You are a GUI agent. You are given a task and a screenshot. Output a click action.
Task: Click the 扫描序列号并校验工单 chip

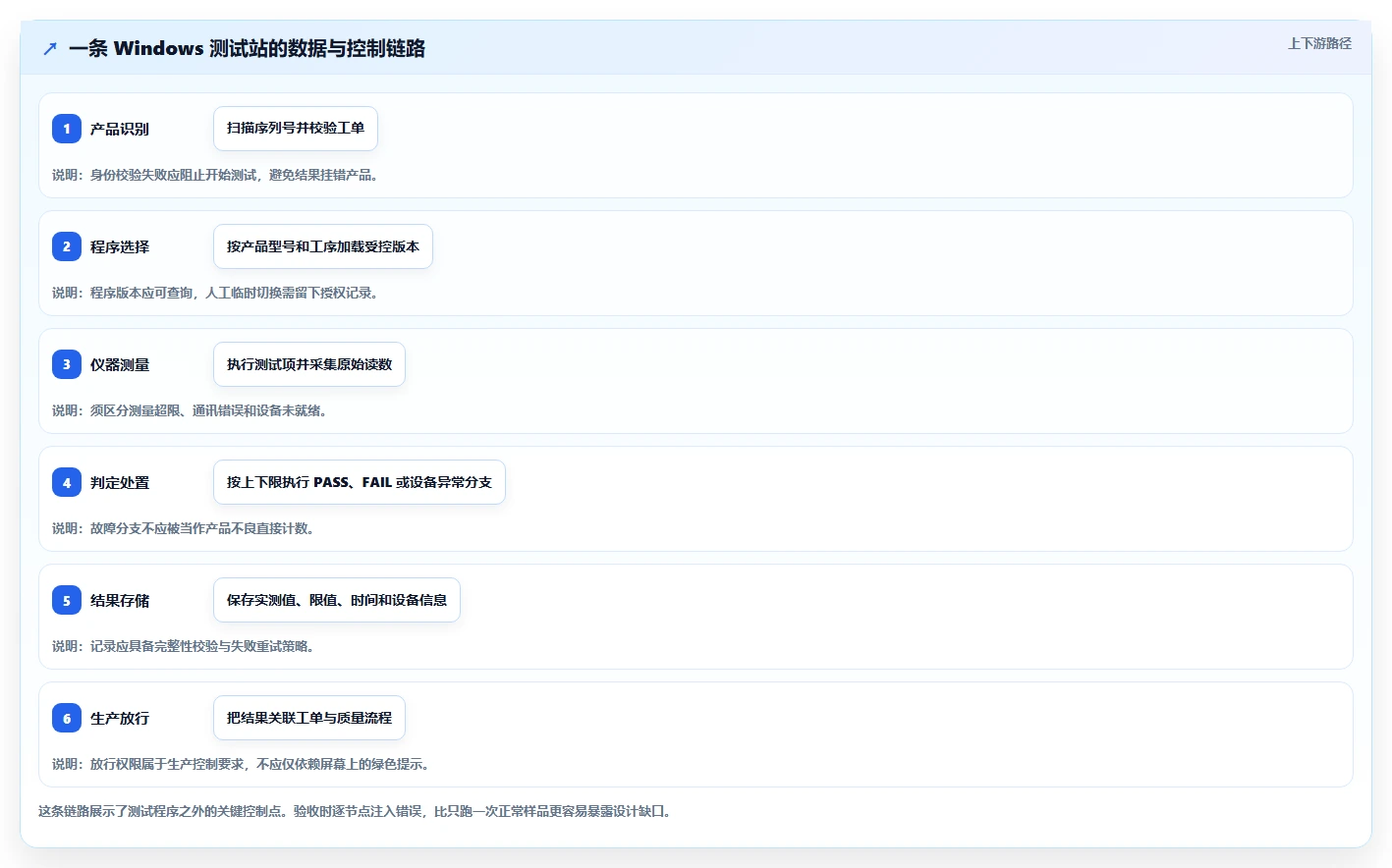(x=296, y=129)
